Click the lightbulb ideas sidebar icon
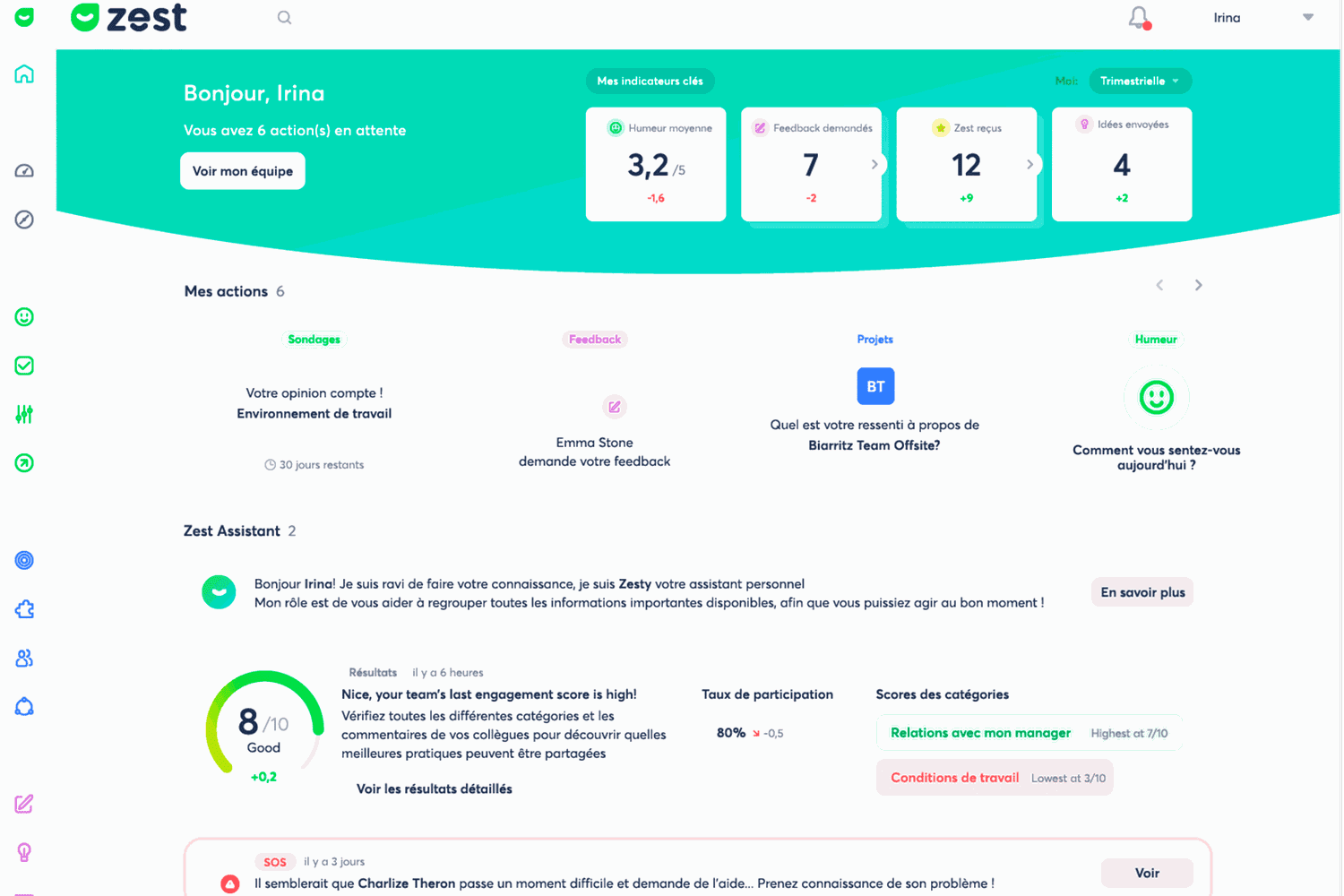 click(x=24, y=852)
